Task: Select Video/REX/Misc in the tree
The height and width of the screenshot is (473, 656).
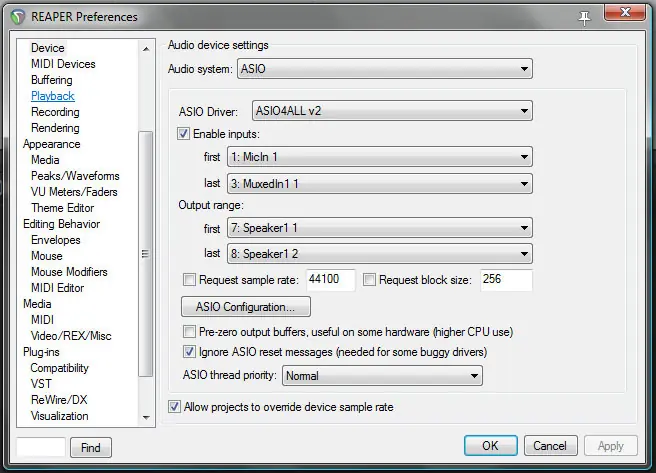Action: [x=71, y=336]
